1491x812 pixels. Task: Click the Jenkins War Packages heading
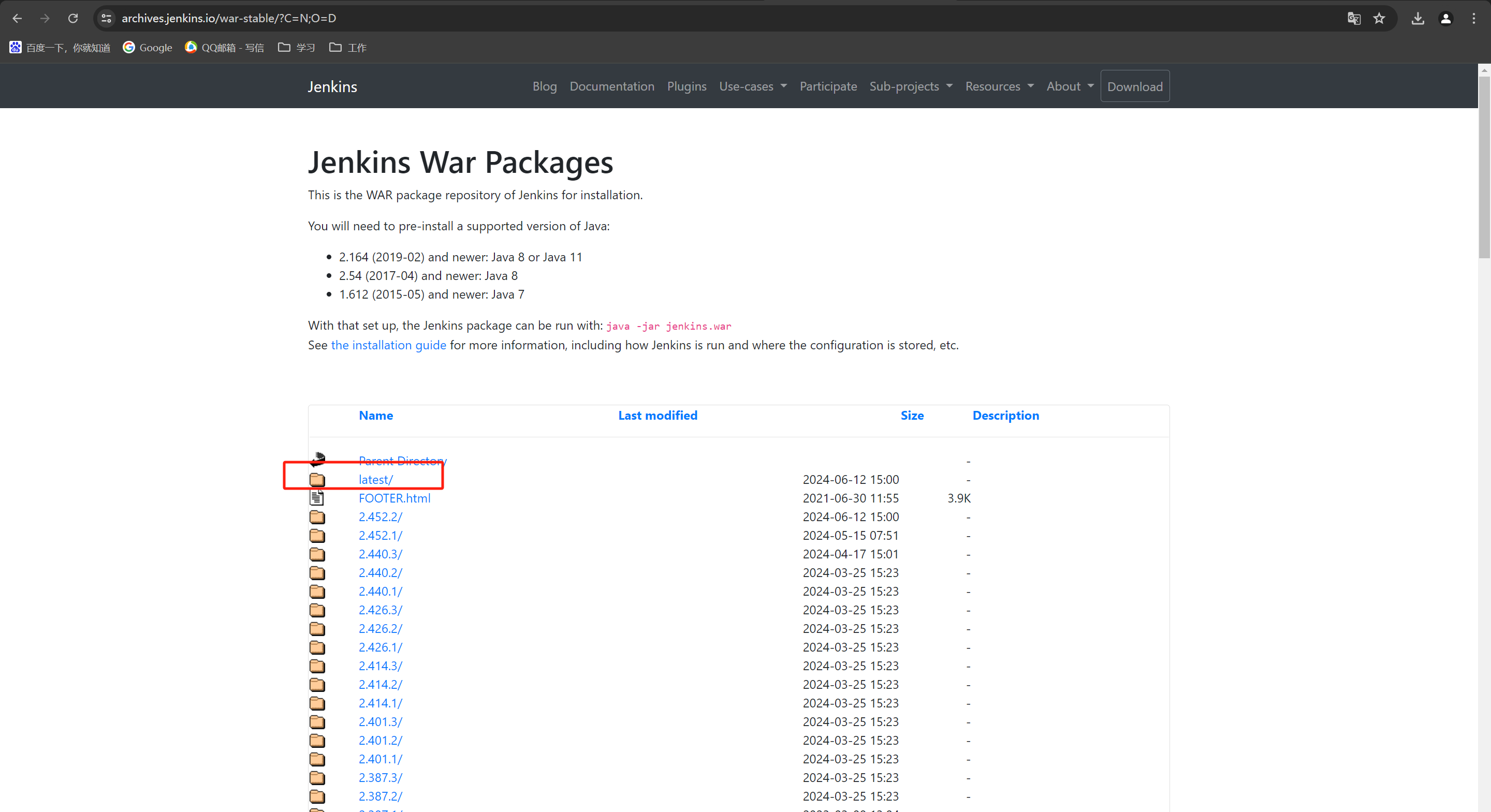pyautogui.click(x=460, y=163)
